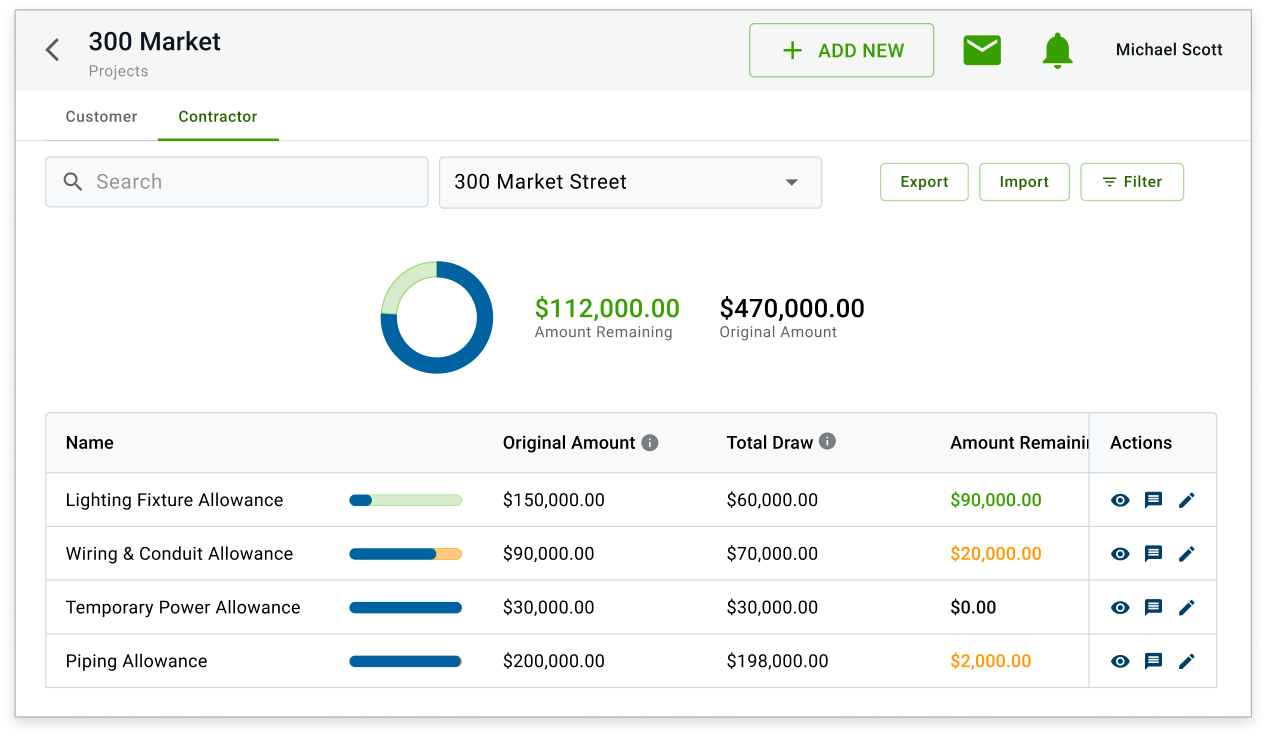View Lighting Fixture Allowance using the eye icon
Image resolution: width=1267 pixels, height=738 pixels.
coord(1120,500)
